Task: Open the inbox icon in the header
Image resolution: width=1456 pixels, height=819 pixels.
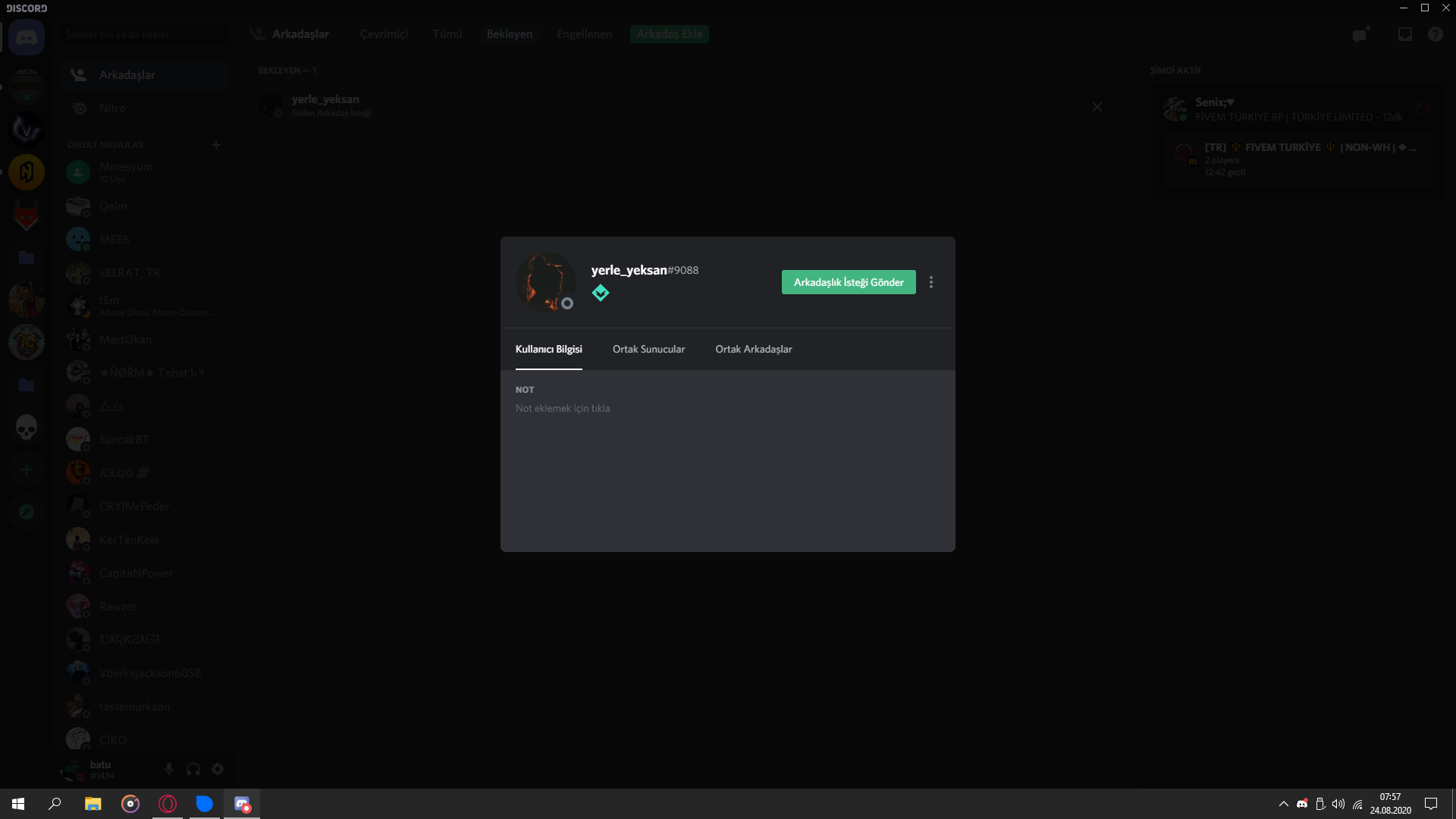Action: pos(1405,34)
